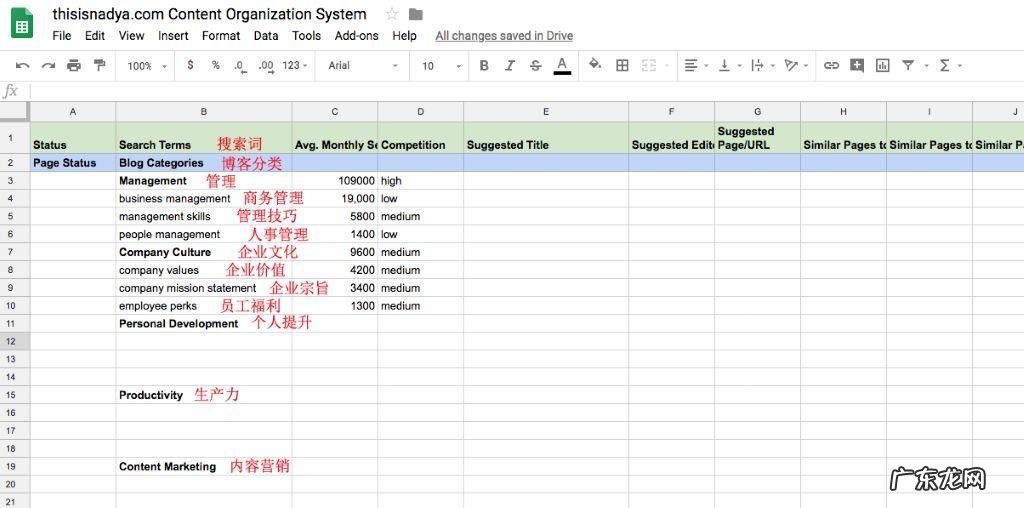
Task: Select the Suggested Title header cell
Action: click(546, 138)
